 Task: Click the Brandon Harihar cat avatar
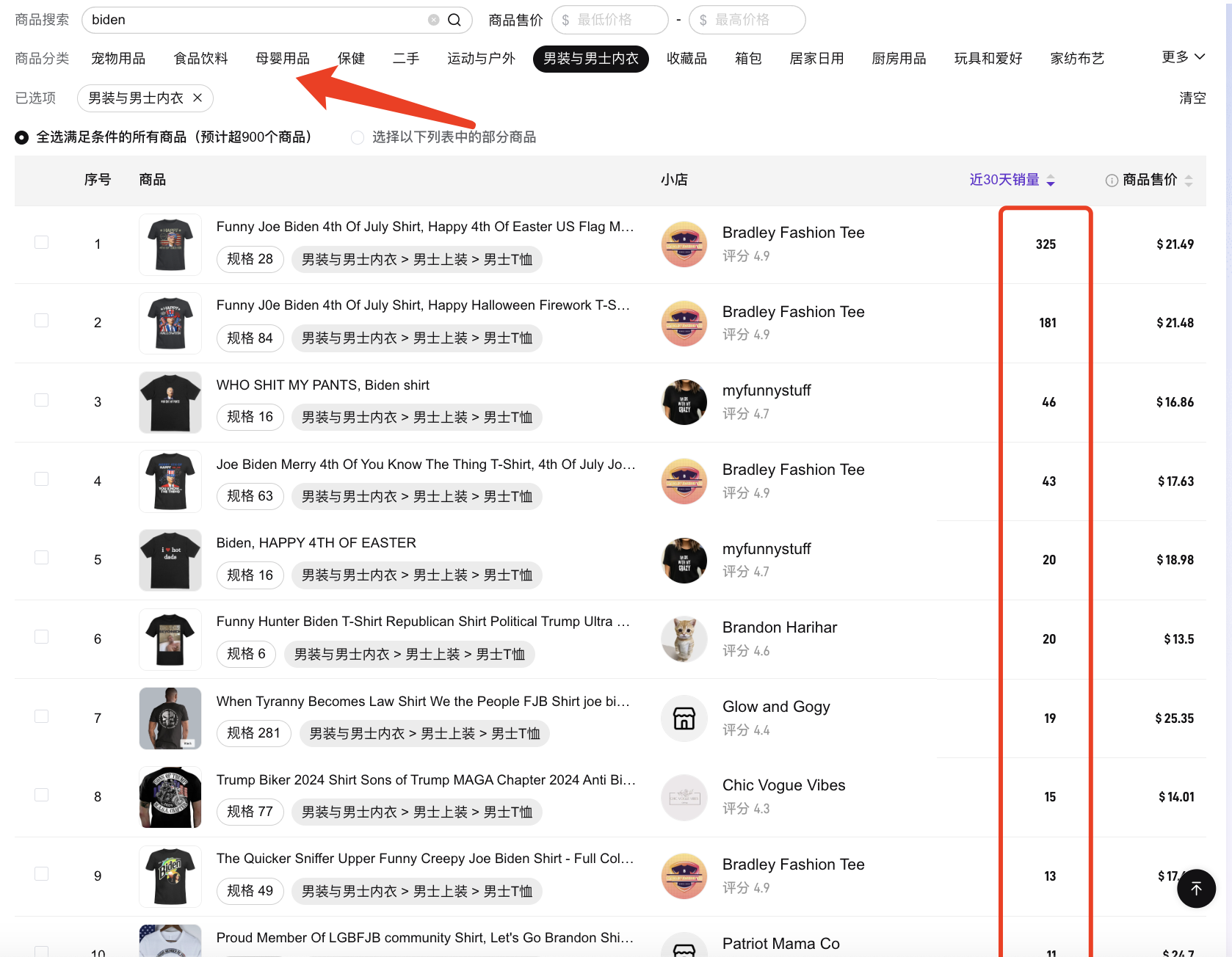coord(684,638)
